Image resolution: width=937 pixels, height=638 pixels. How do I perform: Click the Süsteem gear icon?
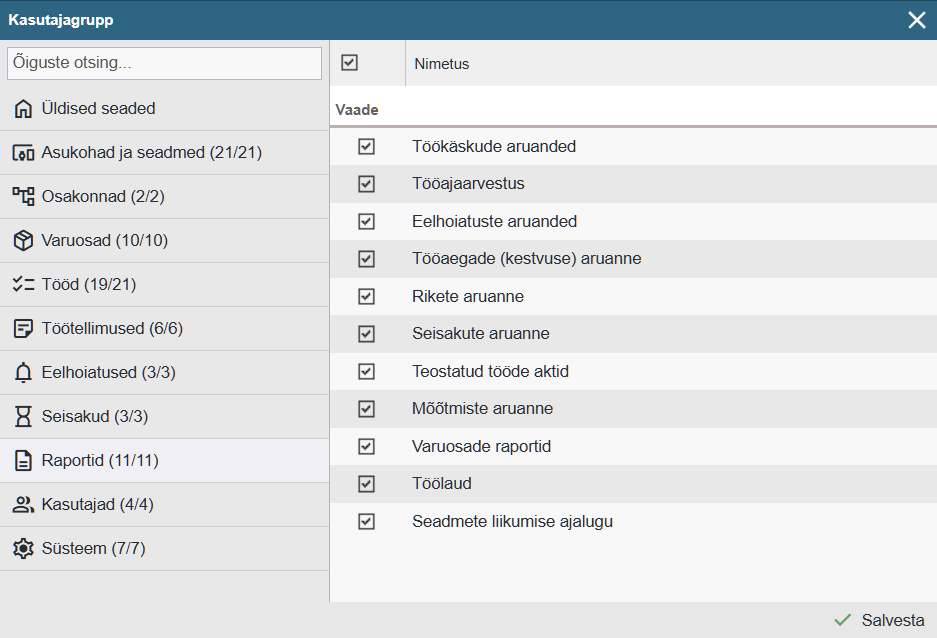coord(23,549)
